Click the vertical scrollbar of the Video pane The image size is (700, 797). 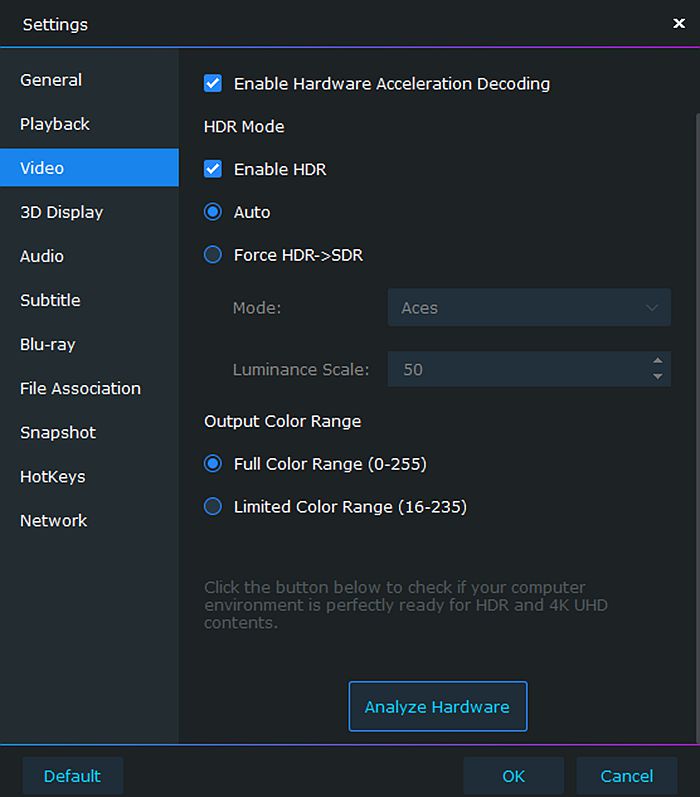pyautogui.click(x=697, y=427)
